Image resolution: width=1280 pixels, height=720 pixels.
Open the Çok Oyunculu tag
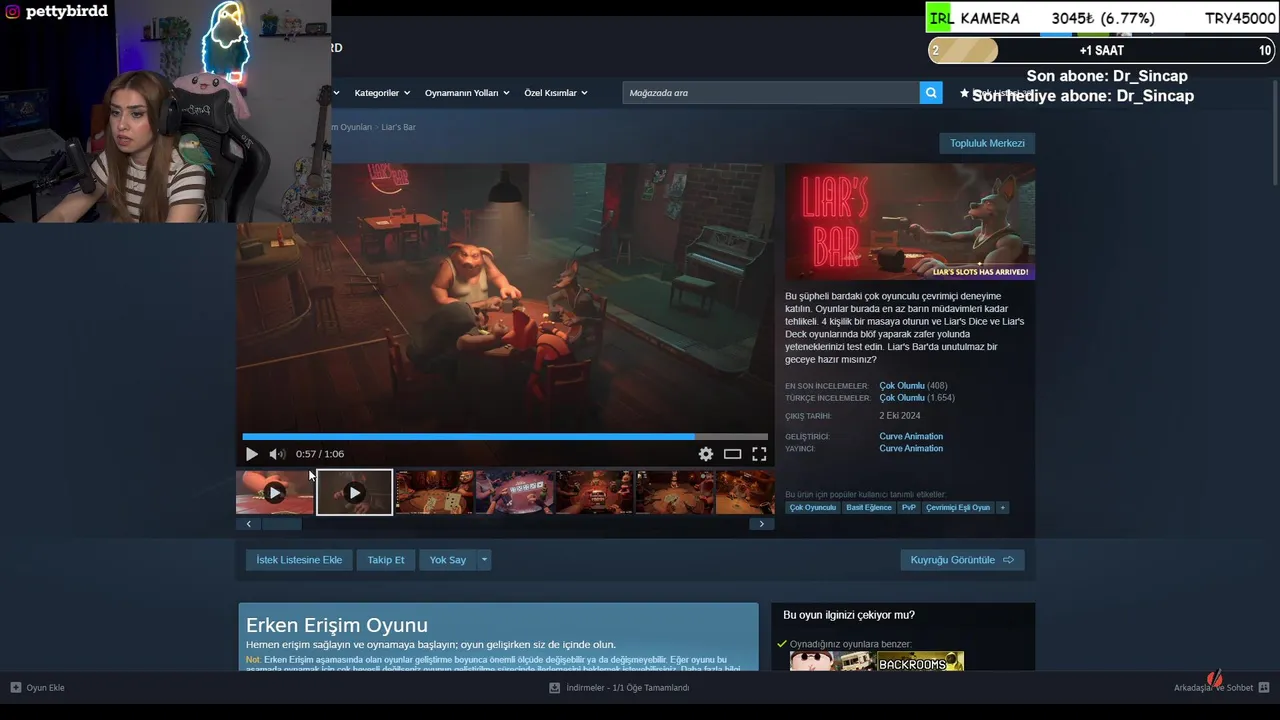click(812, 507)
